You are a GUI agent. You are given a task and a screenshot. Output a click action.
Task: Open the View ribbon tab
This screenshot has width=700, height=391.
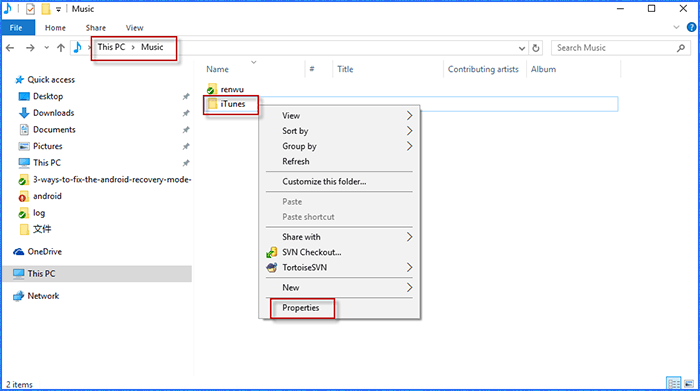tap(134, 28)
